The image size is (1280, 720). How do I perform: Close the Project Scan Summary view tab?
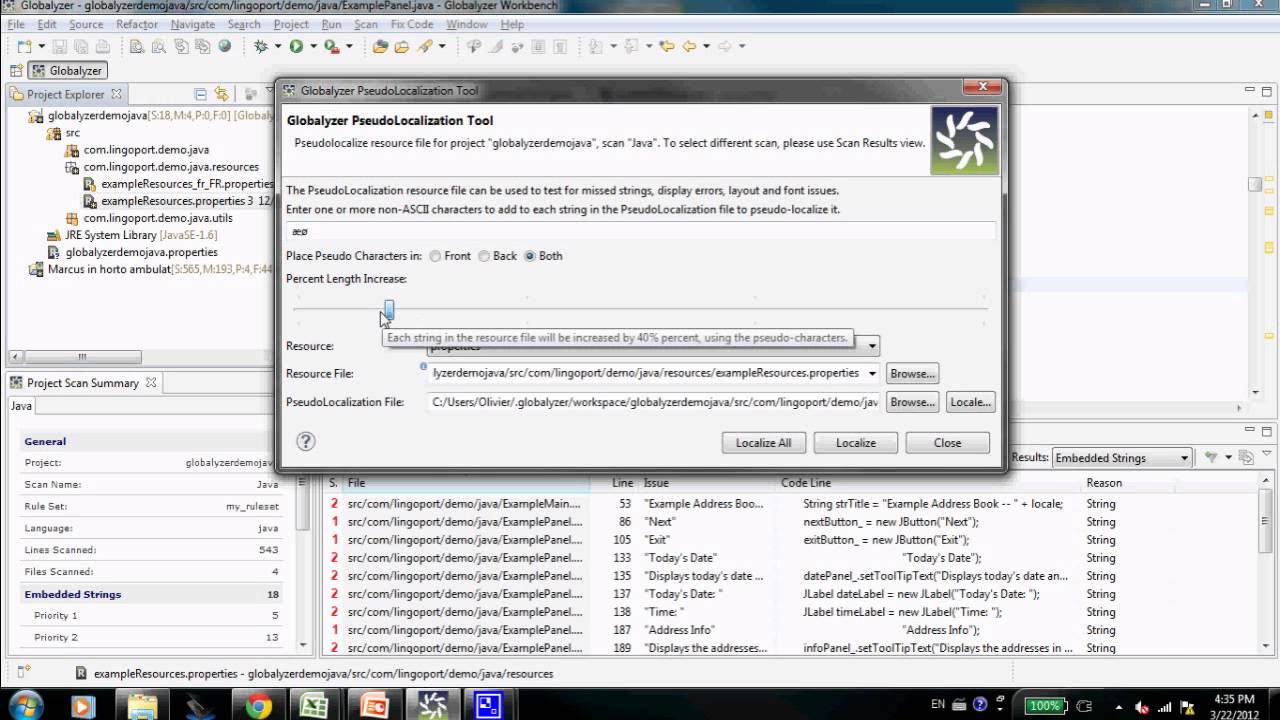[151, 383]
